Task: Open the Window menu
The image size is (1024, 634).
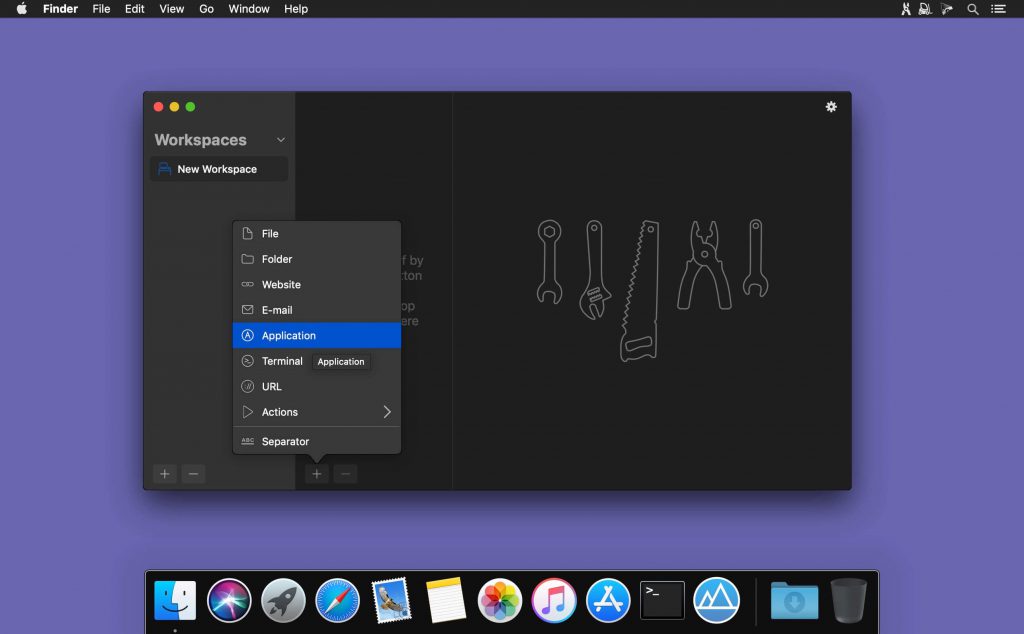Action: pos(248,9)
